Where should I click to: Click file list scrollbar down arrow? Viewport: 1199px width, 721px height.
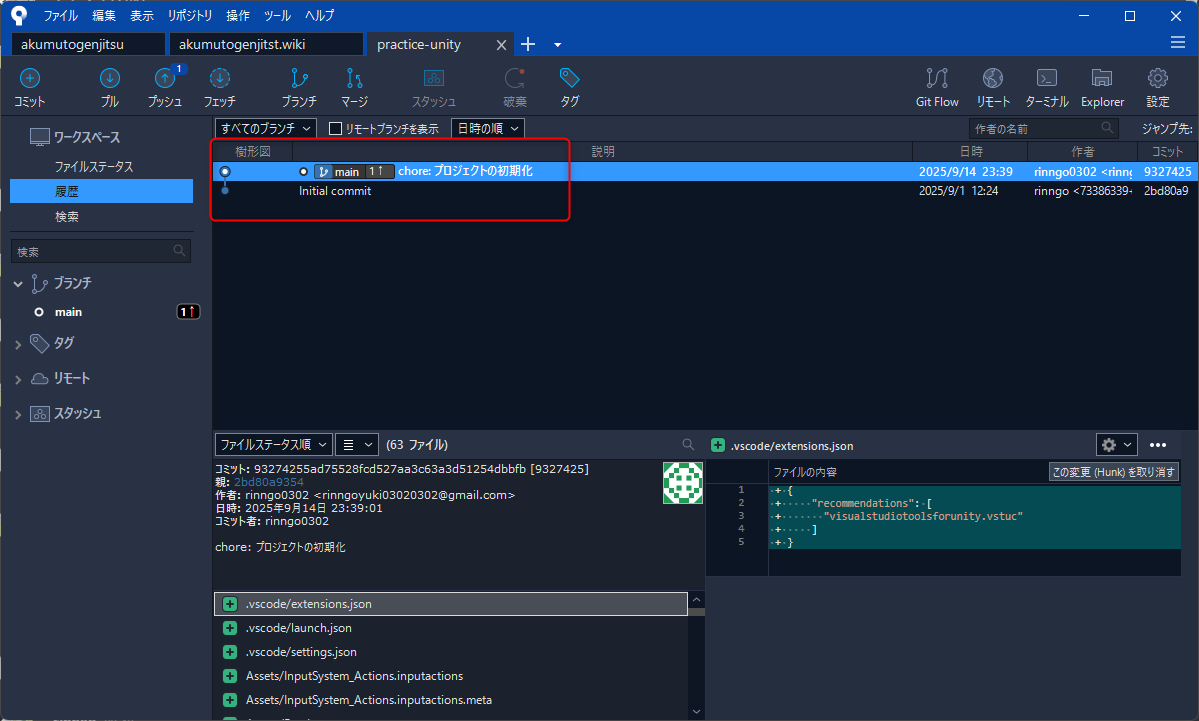pos(696,711)
